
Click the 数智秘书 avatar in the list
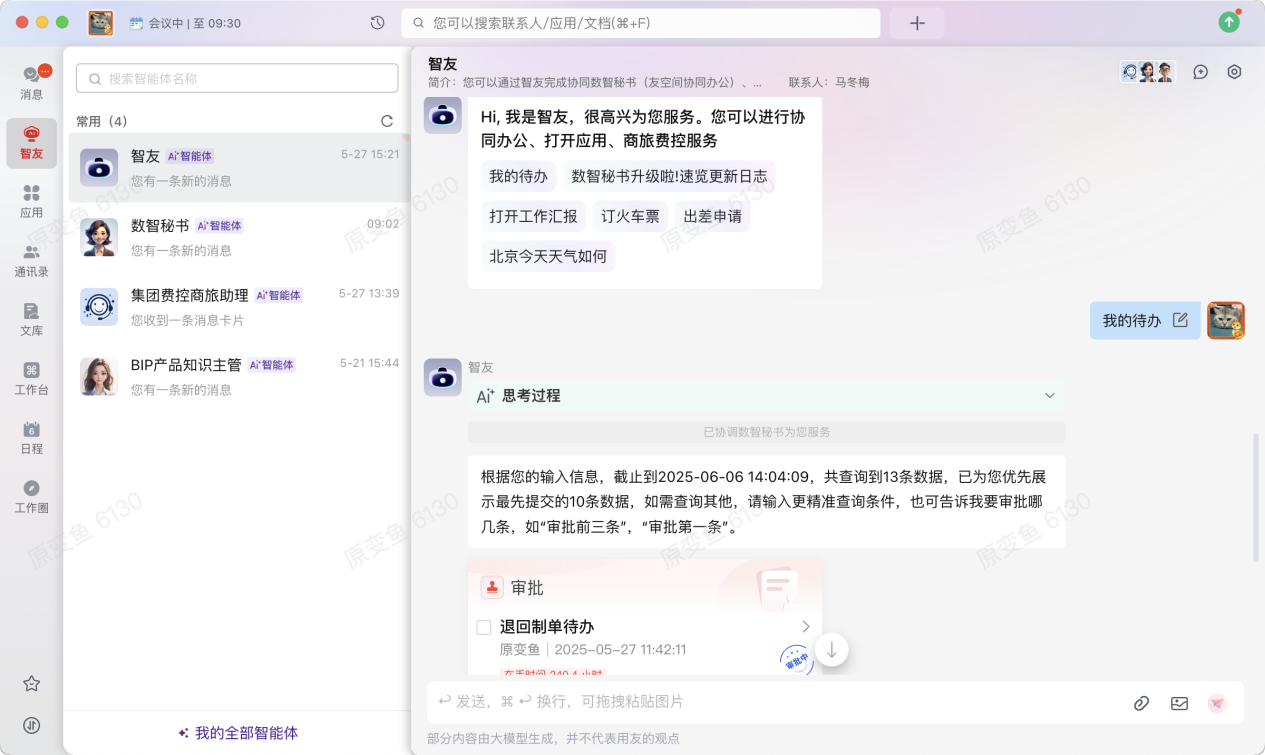(x=99, y=237)
